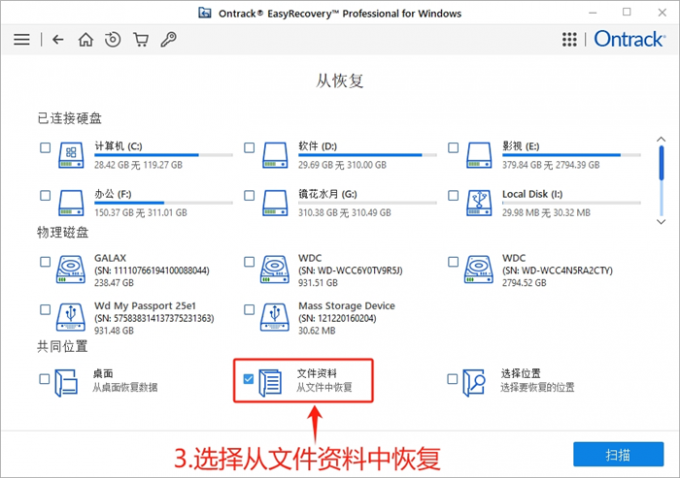Viewport: 680px width, 478px height.
Task: Check the 影视 (E:) drive checkbox
Action: [453, 147]
